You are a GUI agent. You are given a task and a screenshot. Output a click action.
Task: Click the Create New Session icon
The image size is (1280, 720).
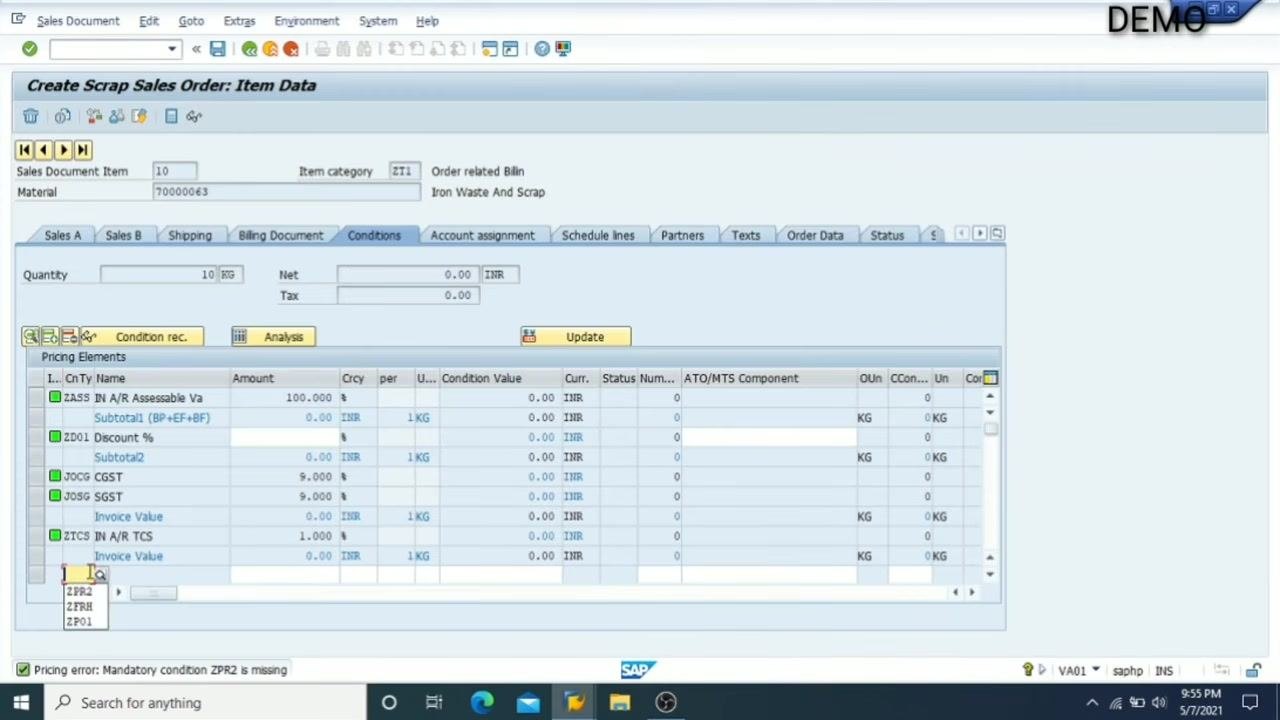point(489,48)
